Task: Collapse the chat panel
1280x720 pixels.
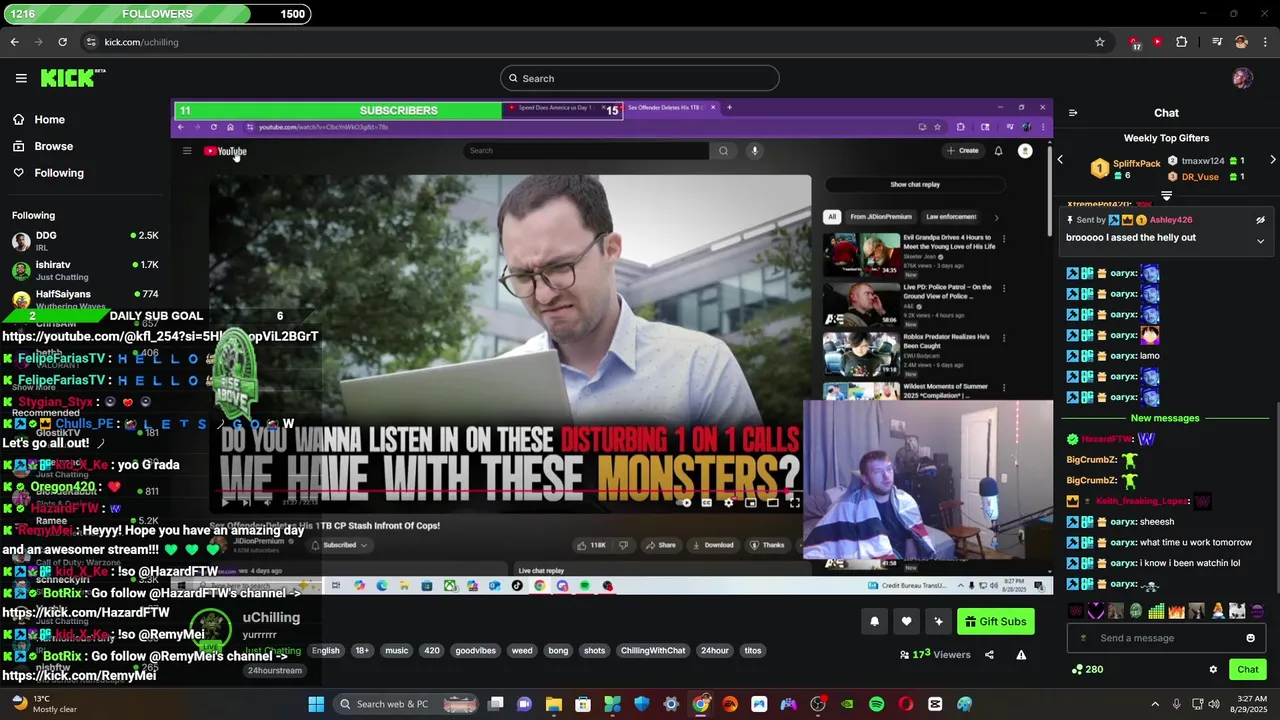Action: (x=1072, y=113)
